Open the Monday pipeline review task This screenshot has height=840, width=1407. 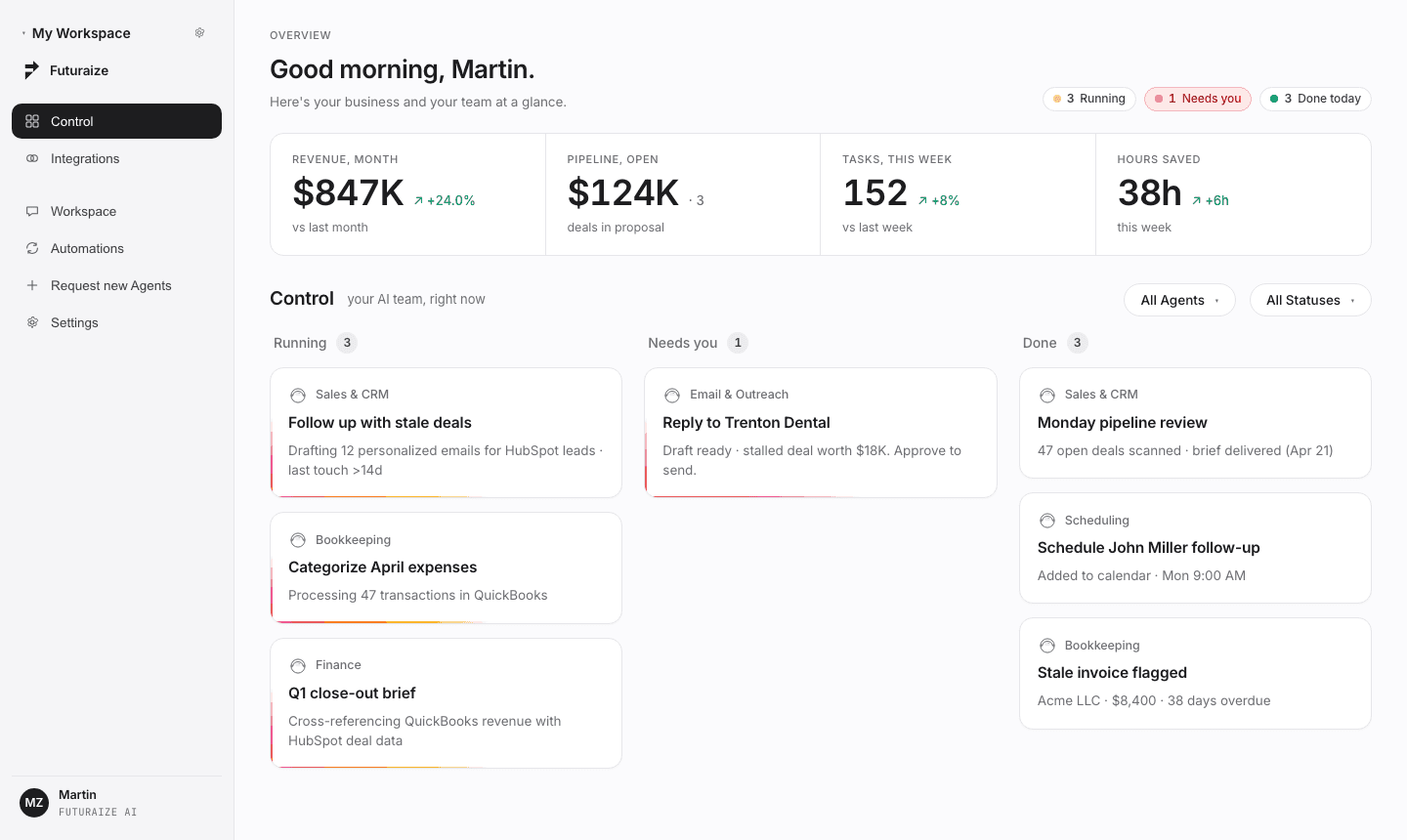coord(1195,423)
